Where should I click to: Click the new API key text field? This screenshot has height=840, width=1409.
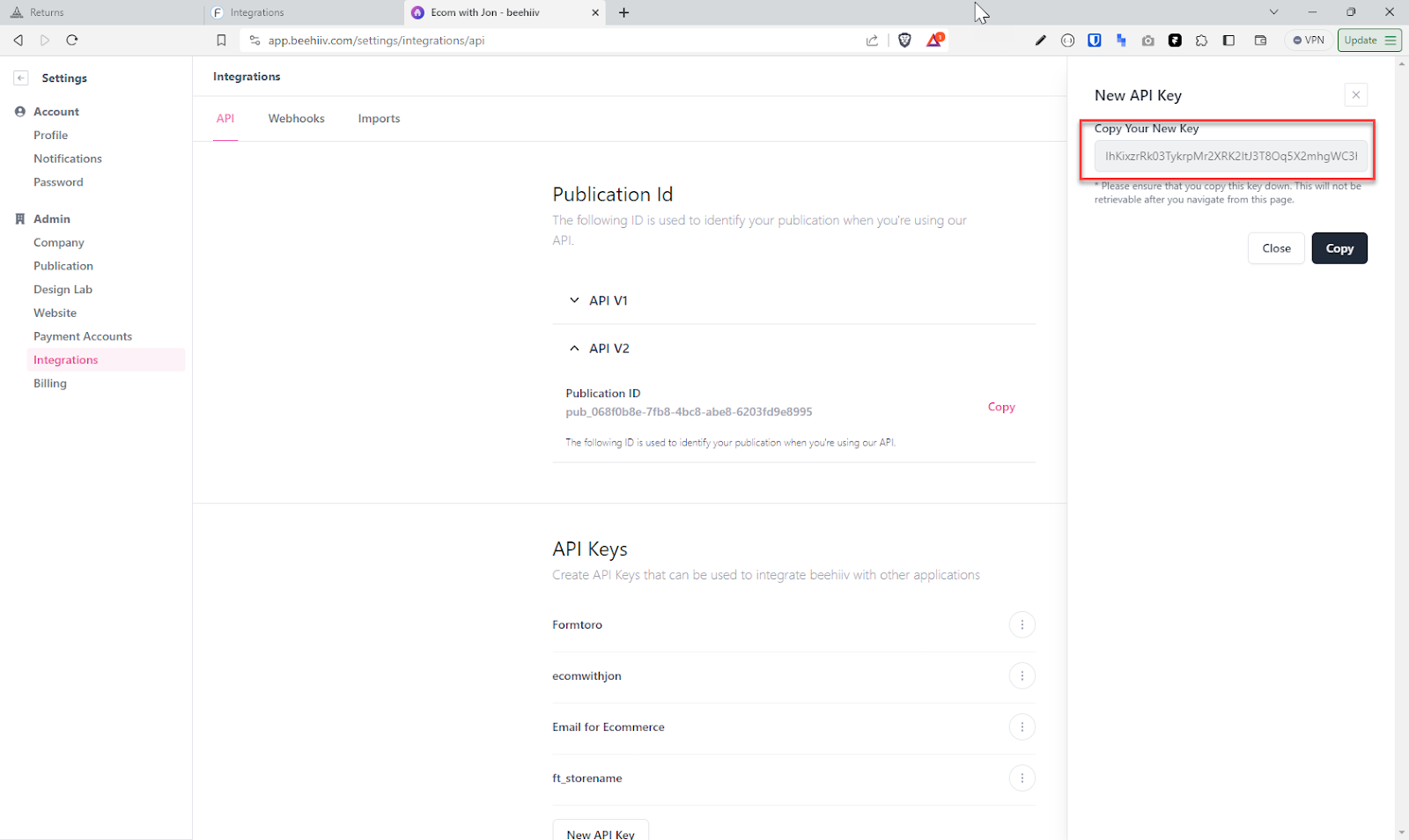[x=1230, y=156]
